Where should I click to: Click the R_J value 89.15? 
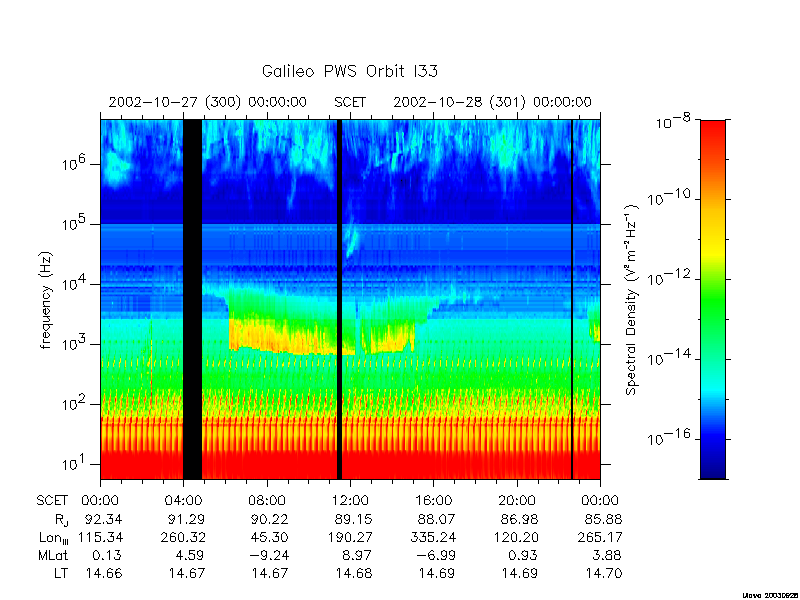[x=354, y=519]
